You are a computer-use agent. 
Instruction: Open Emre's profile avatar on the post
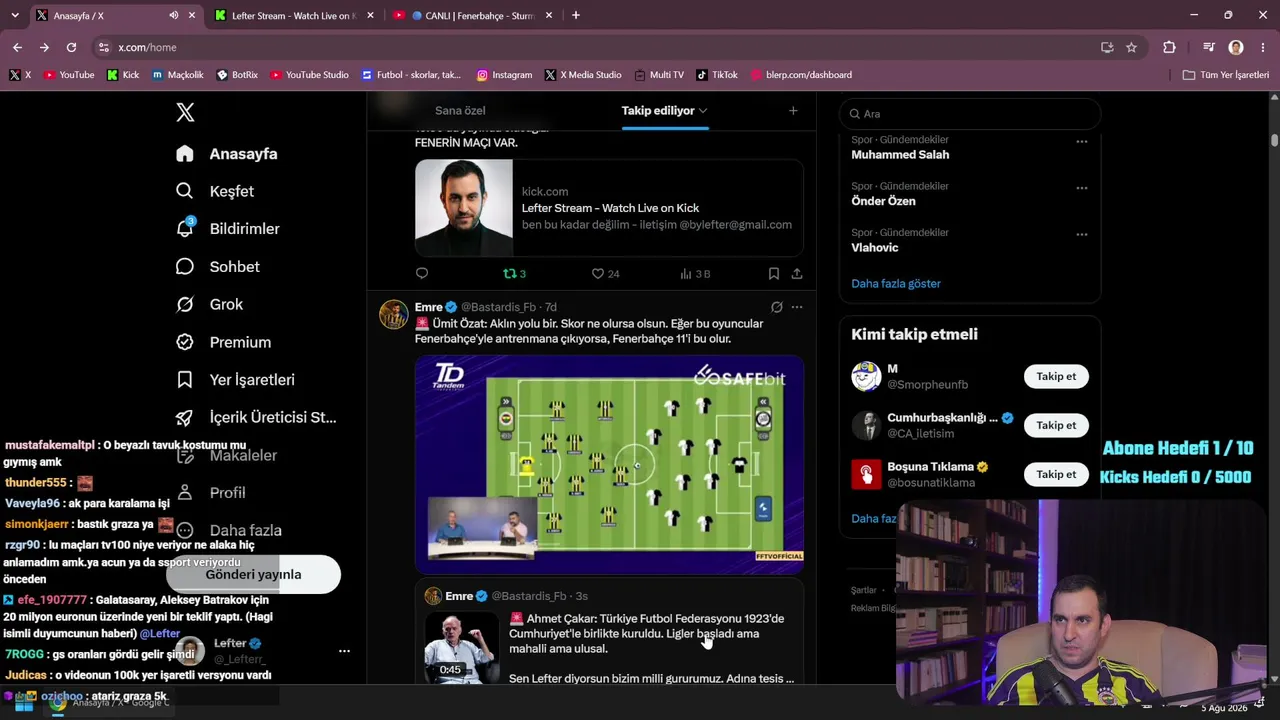click(393, 314)
